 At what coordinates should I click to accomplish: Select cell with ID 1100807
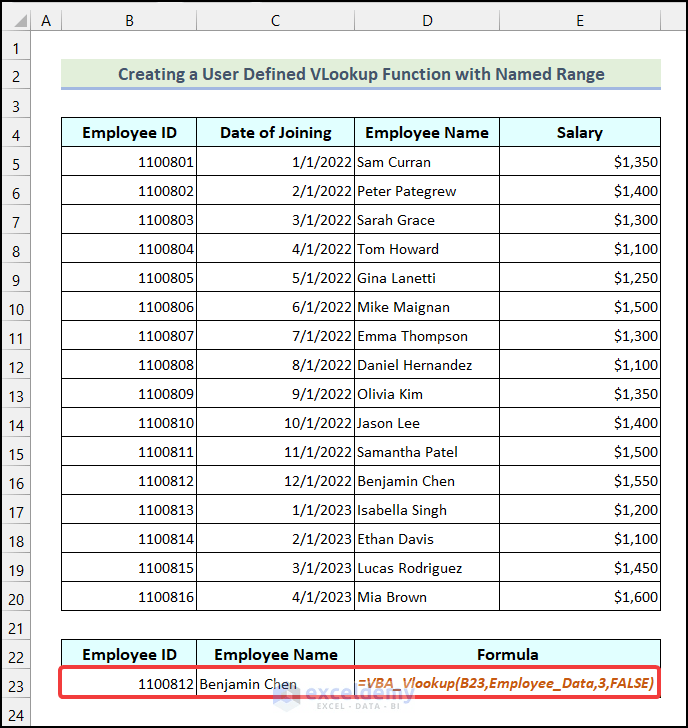tap(129, 336)
